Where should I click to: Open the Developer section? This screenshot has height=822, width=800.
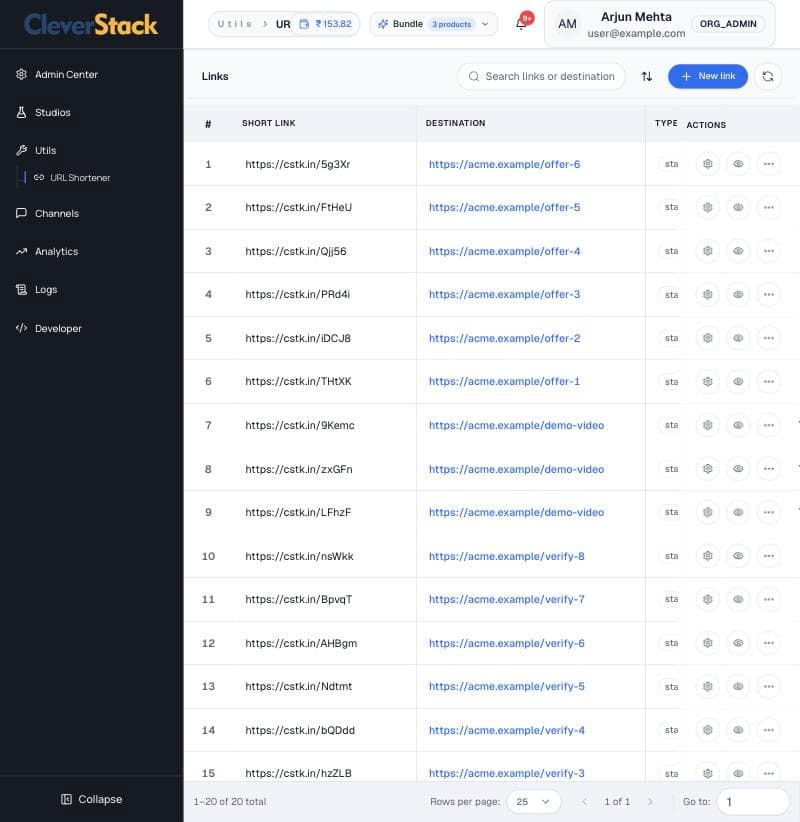tap(49, 328)
